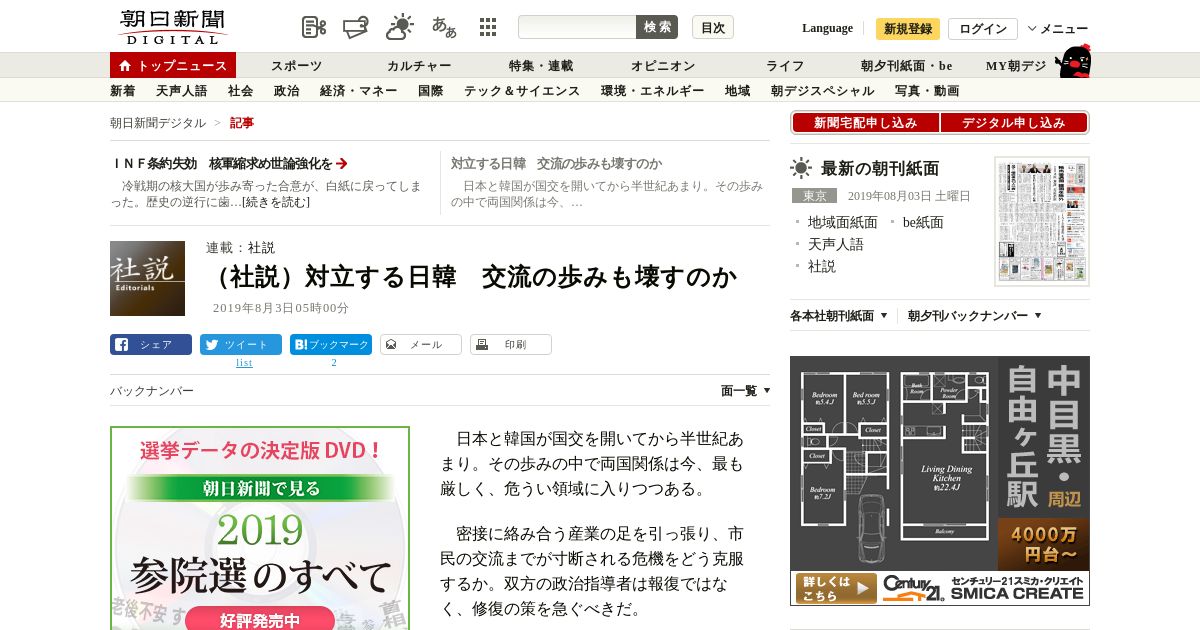This screenshot has width=1200, height=630.
Task: Click the Asahi Shimbun Digital logo
Action: tap(172, 27)
